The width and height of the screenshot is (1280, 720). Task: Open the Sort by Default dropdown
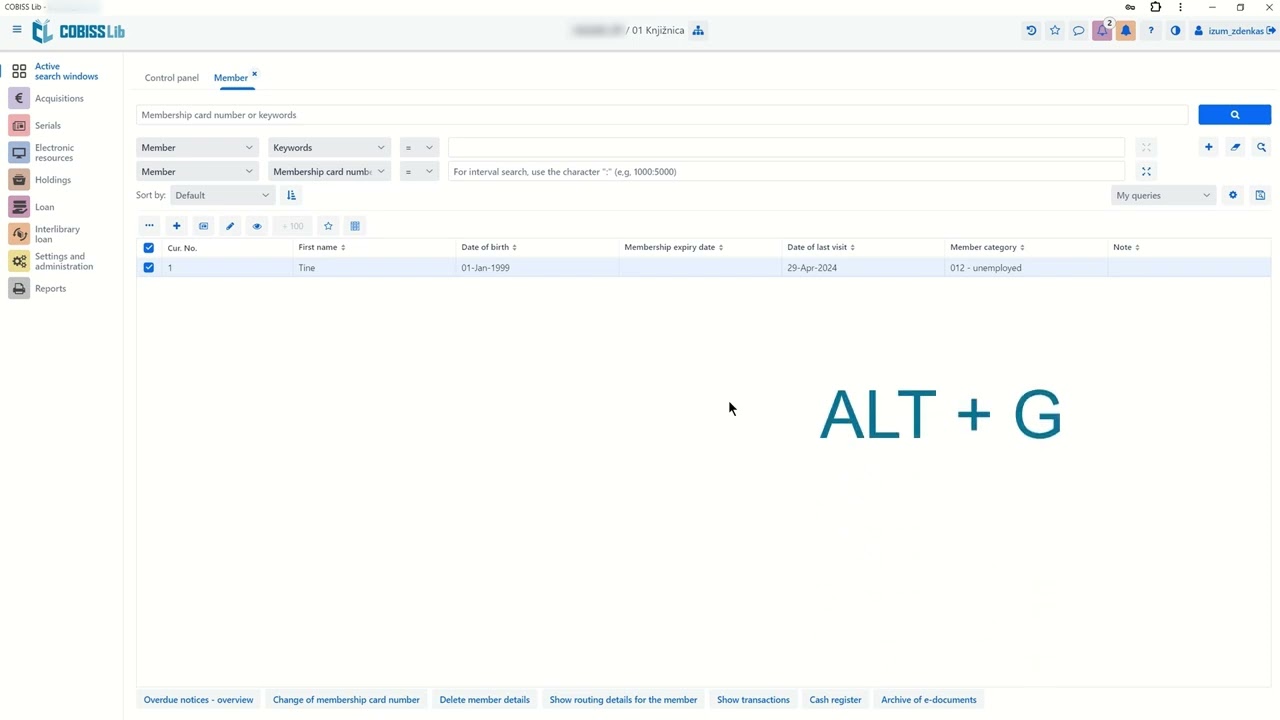pyautogui.click(x=222, y=195)
